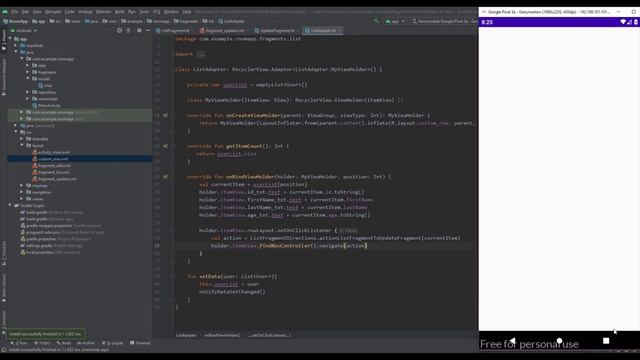Expand the data package

(x=28, y=65)
